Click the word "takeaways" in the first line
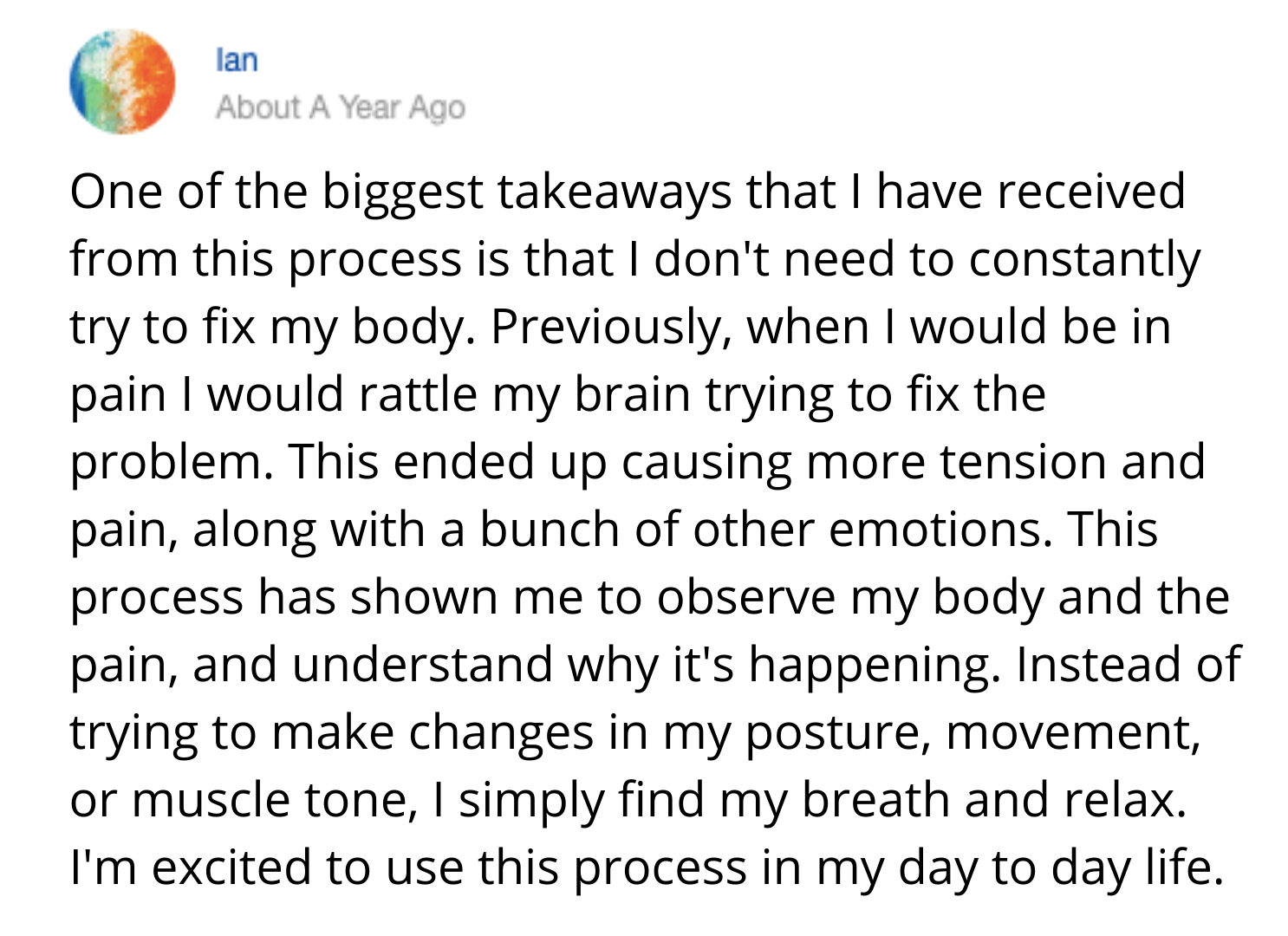 point(614,192)
